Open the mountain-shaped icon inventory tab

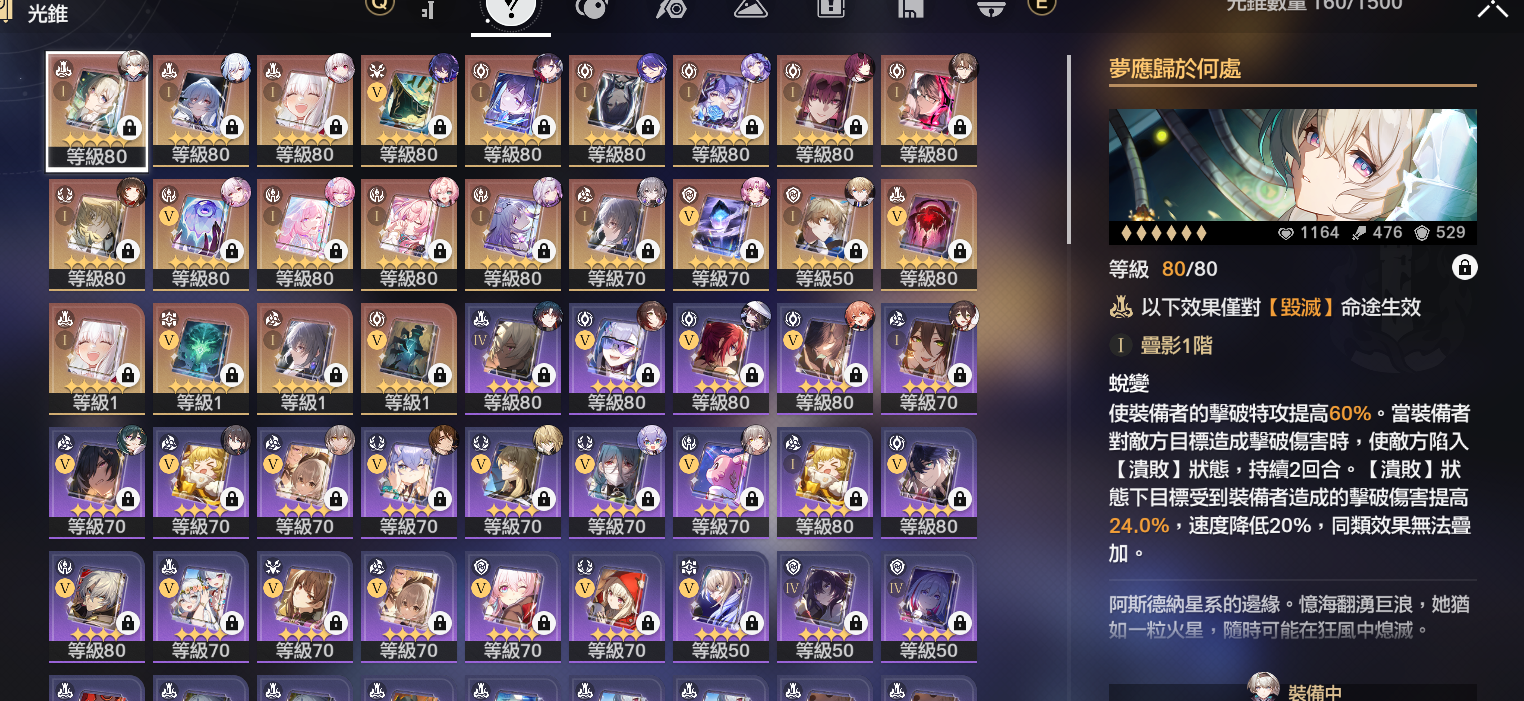750,8
